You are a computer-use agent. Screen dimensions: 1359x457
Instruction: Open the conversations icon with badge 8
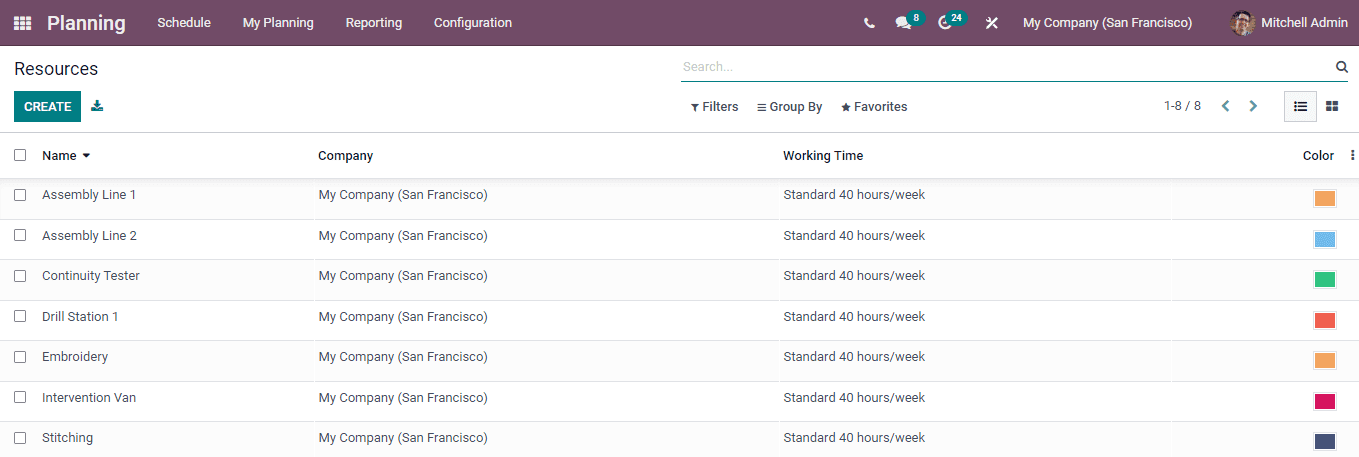[903, 23]
